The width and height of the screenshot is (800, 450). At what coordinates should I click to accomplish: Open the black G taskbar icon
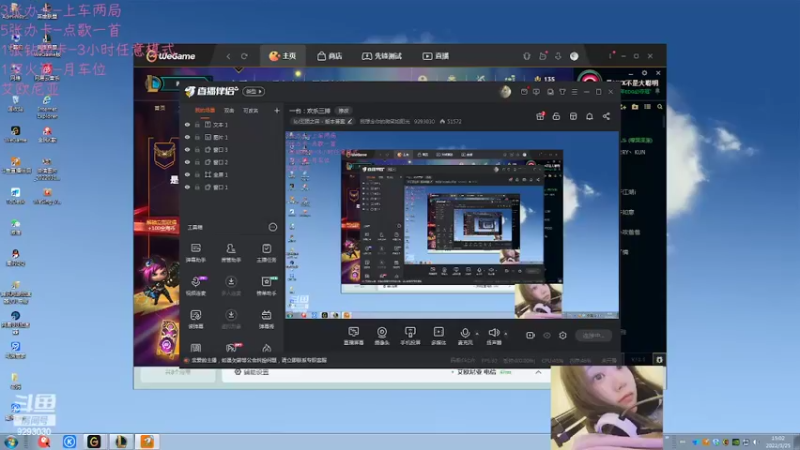94,441
